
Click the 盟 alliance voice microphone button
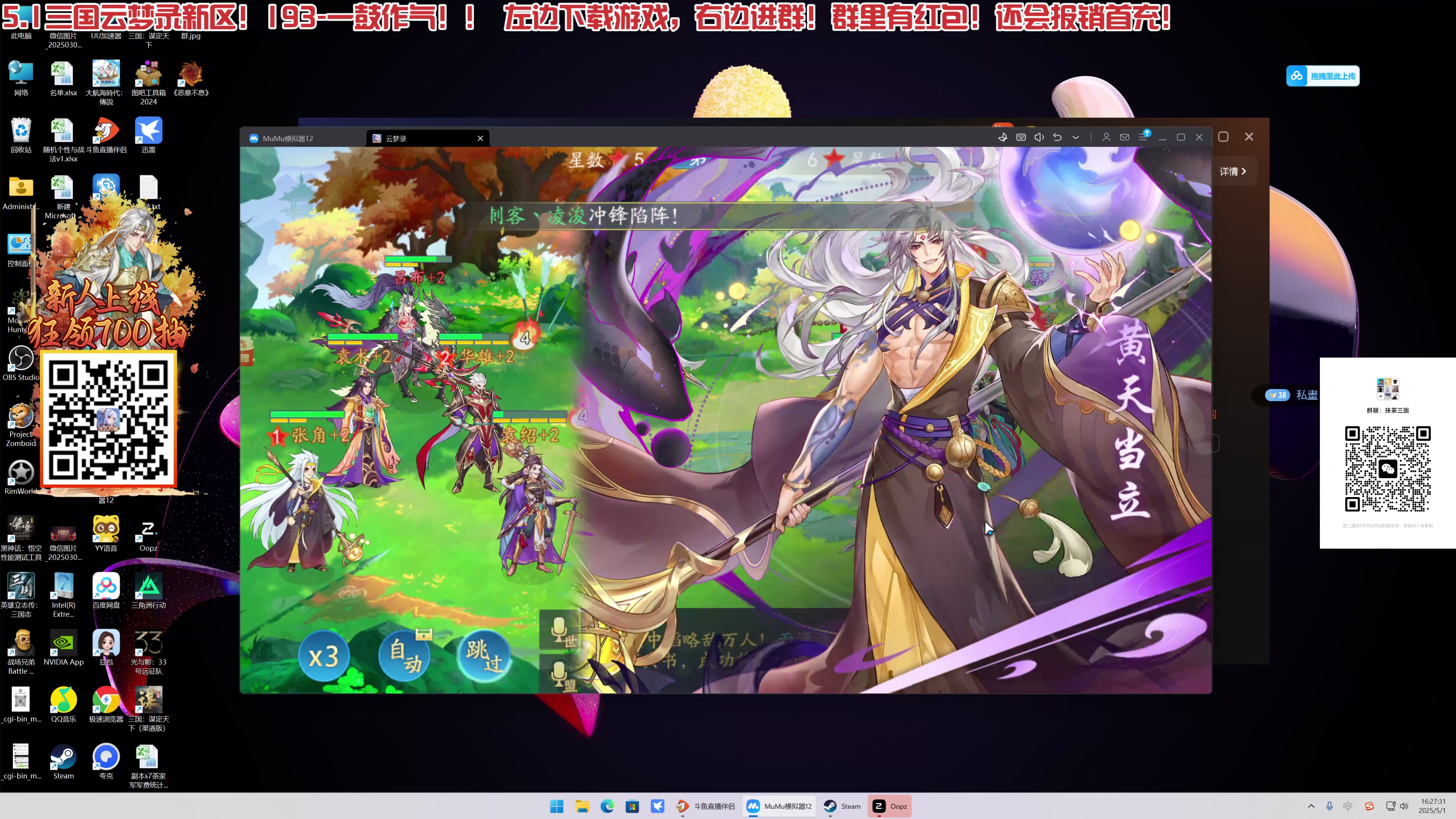point(561,674)
